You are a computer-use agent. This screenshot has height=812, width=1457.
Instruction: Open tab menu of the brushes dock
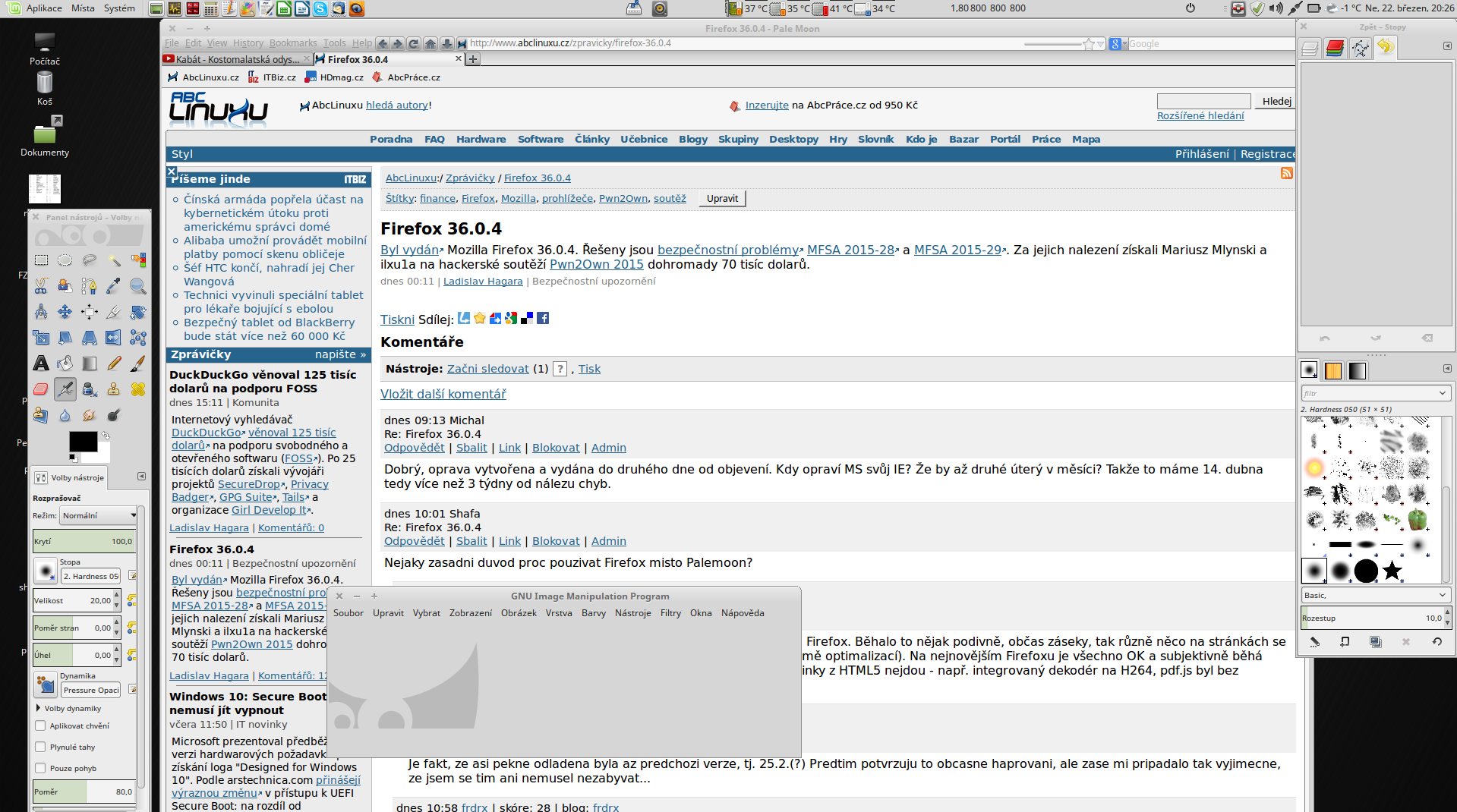(1447, 368)
